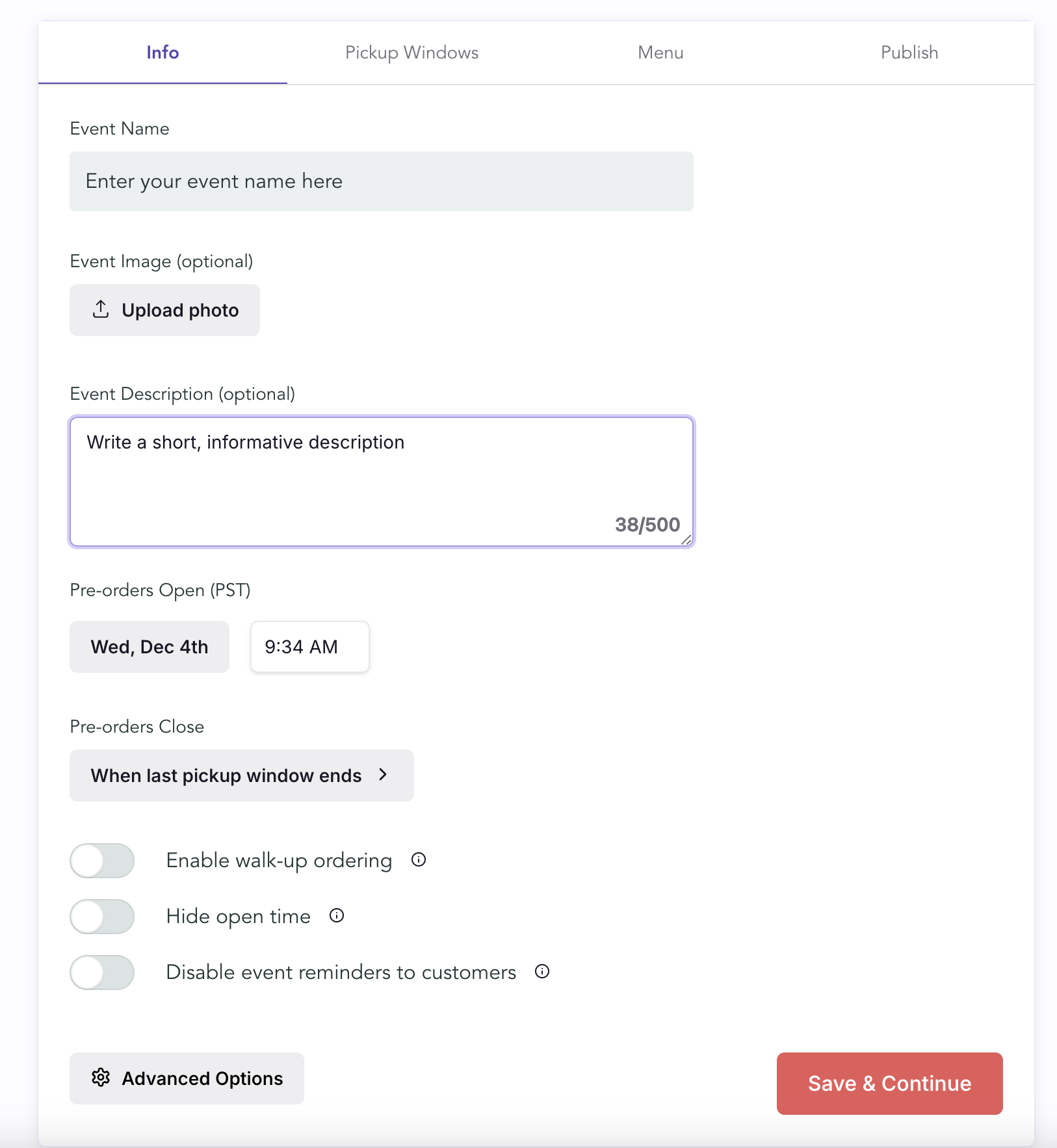Focus the Event Name input field
This screenshot has height=1148, width=1057.
tap(382, 181)
